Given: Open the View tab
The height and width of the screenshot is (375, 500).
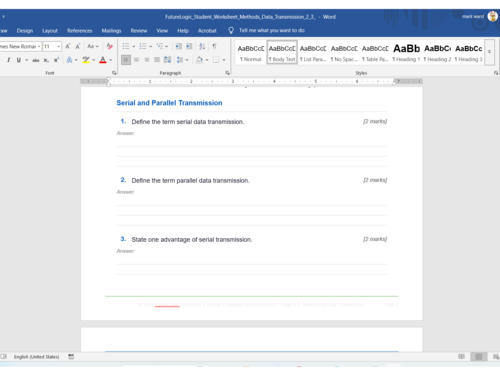Looking at the screenshot, I should pyautogui.click(x=162, y=31).
